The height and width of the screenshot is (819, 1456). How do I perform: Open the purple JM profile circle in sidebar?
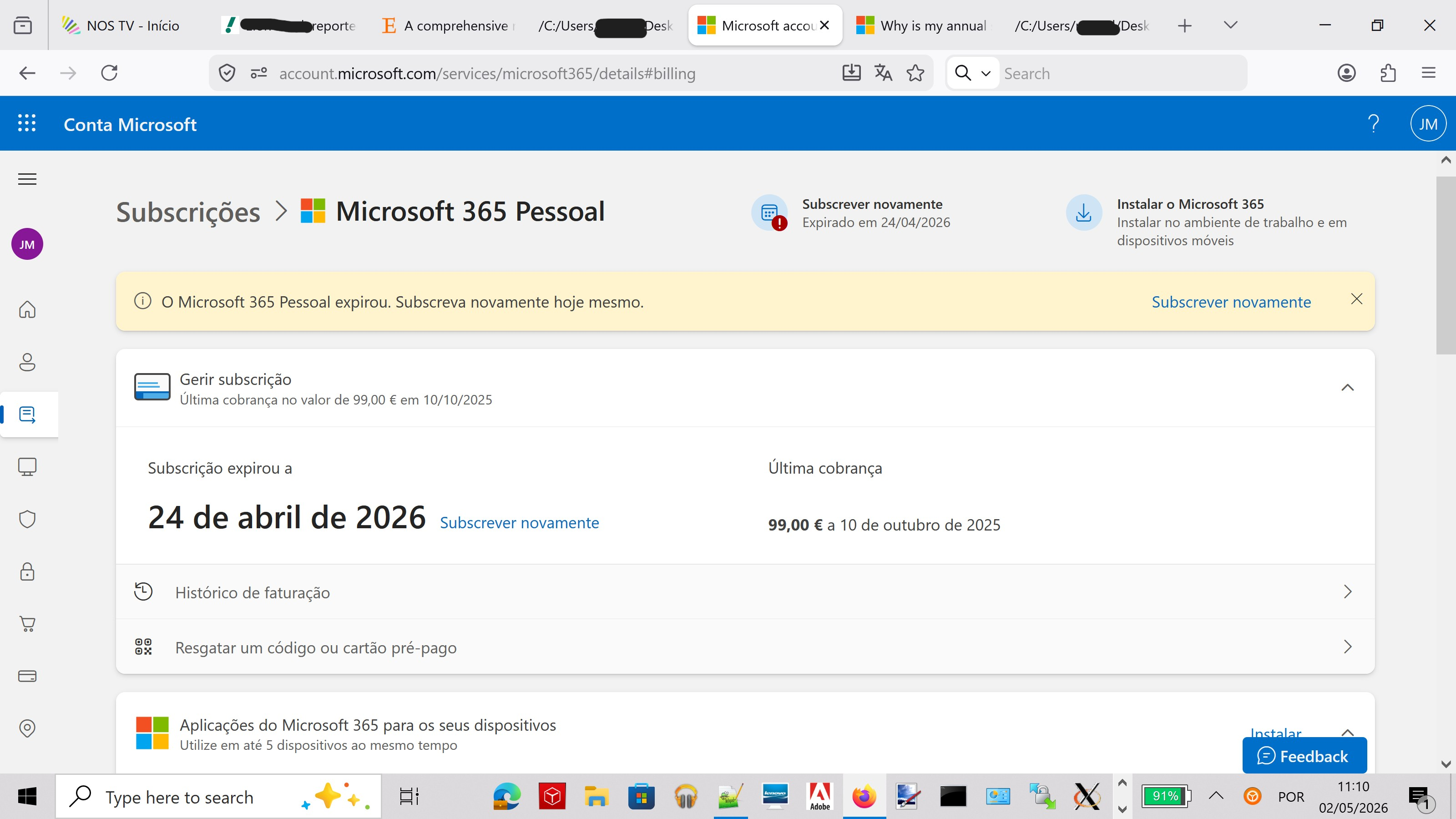(27, 244)
